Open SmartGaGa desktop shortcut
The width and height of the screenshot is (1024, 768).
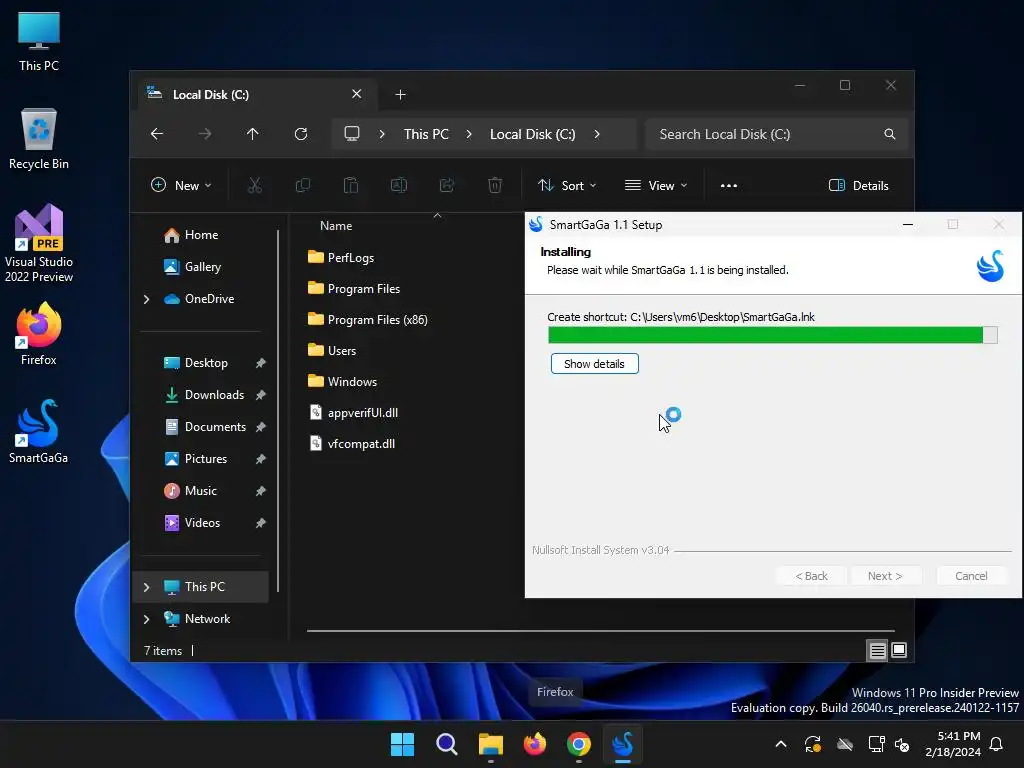point(39,431)
